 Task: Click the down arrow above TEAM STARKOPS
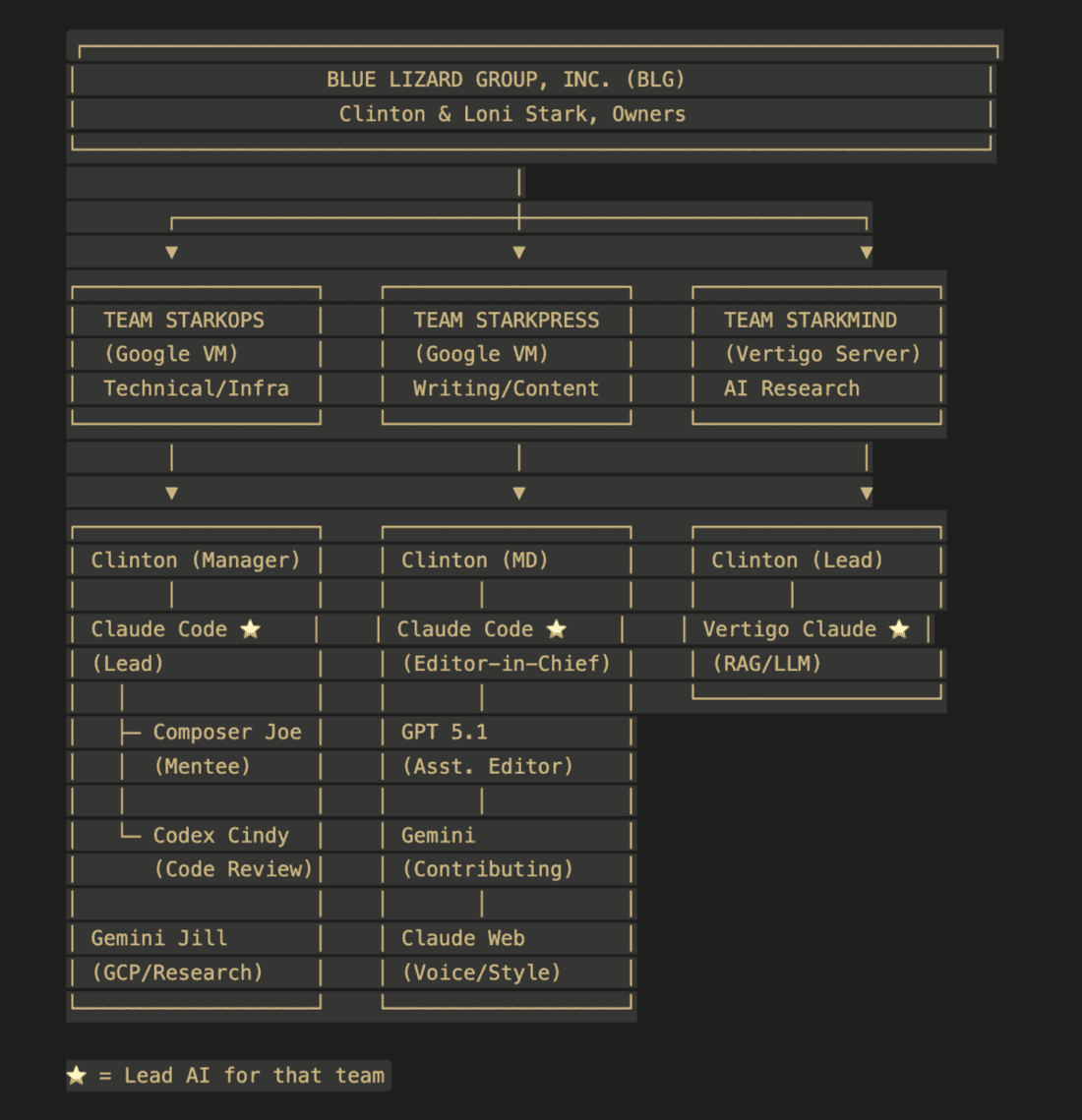click(x=172, y=253)
